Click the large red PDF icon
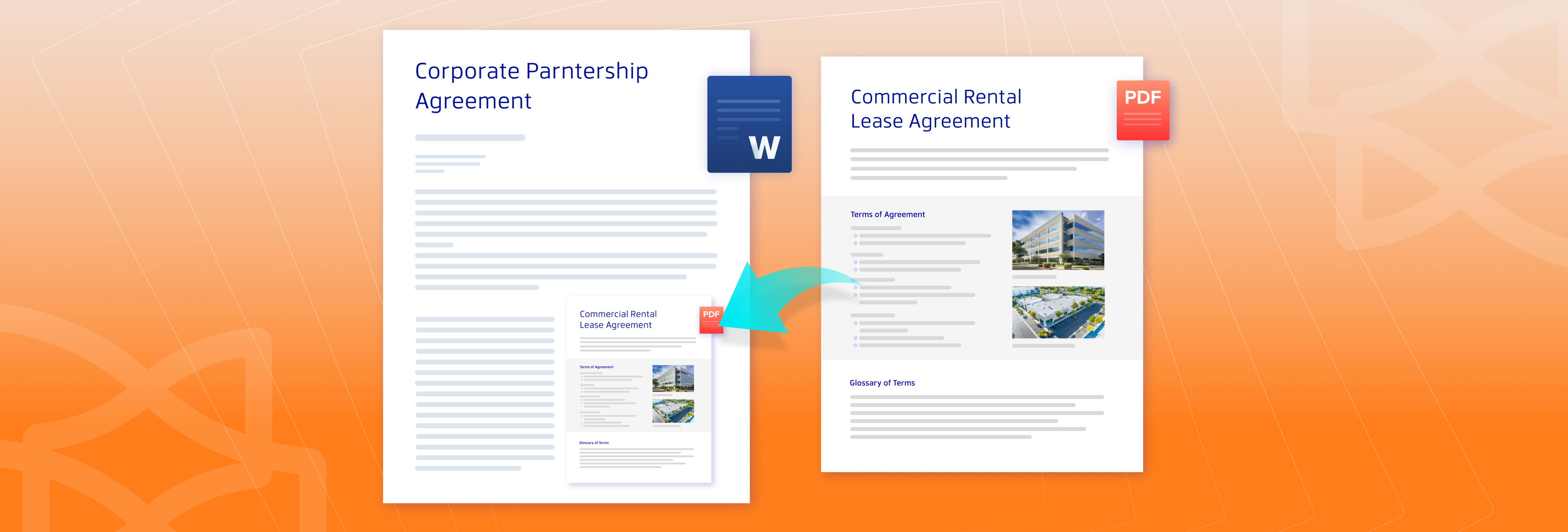This screenshot has width=1568, height=532. (x=1143, y=110)
